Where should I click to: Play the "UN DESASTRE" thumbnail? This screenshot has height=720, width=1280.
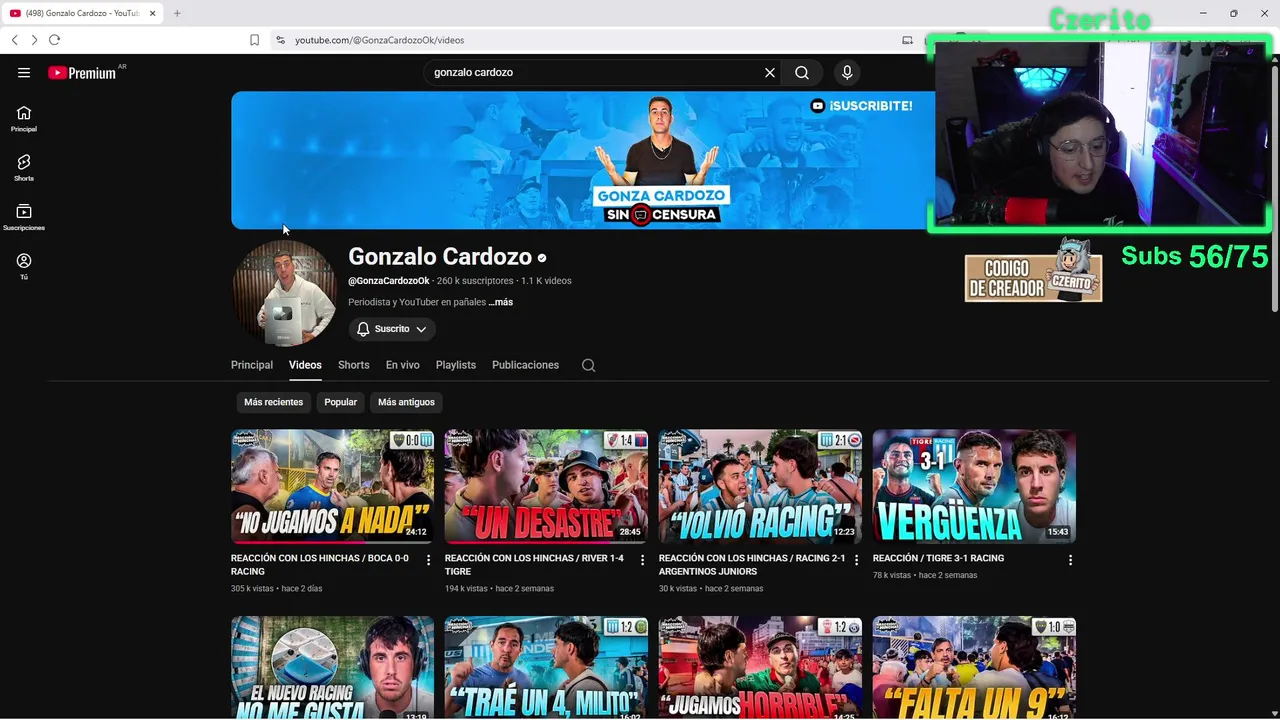[x=547, y=487]
